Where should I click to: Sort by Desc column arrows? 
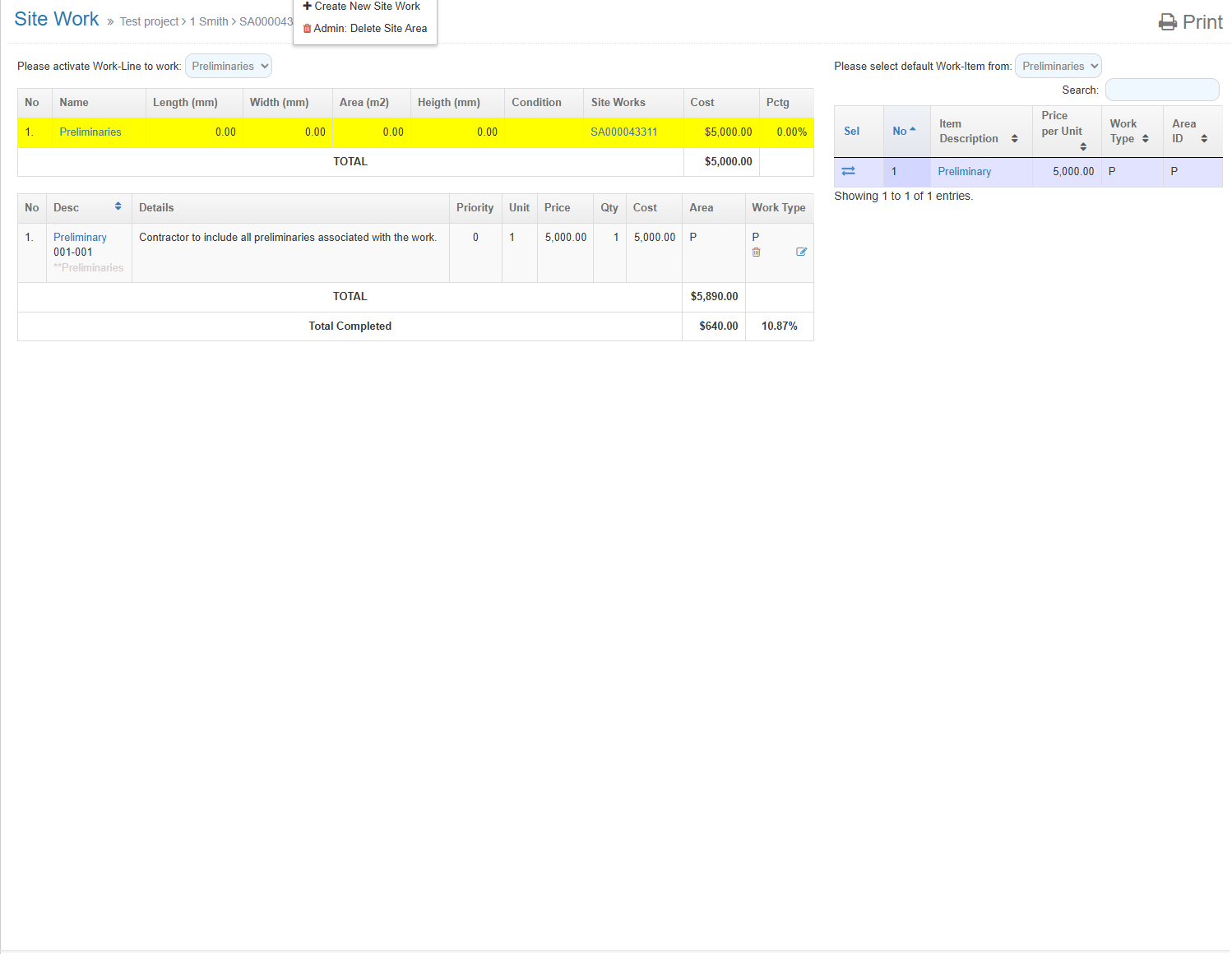[118, 206]
